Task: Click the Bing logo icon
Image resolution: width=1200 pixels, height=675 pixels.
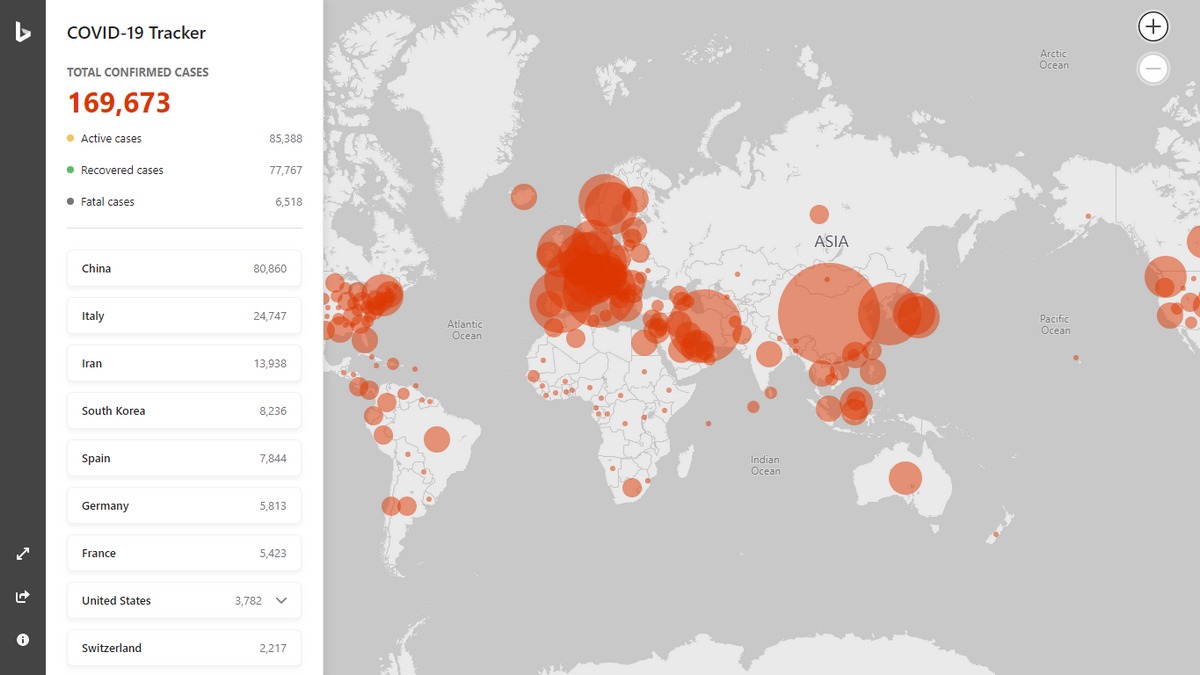Action: tap(22, 32)
